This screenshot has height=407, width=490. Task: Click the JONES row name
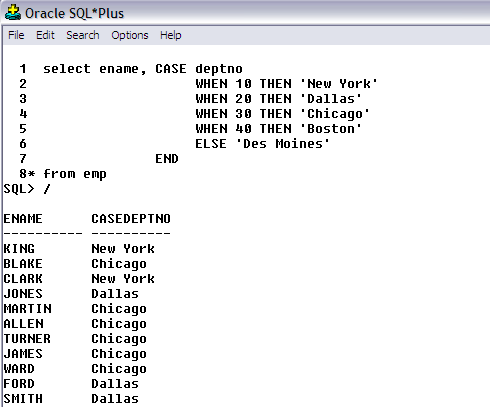coord(23,294)
